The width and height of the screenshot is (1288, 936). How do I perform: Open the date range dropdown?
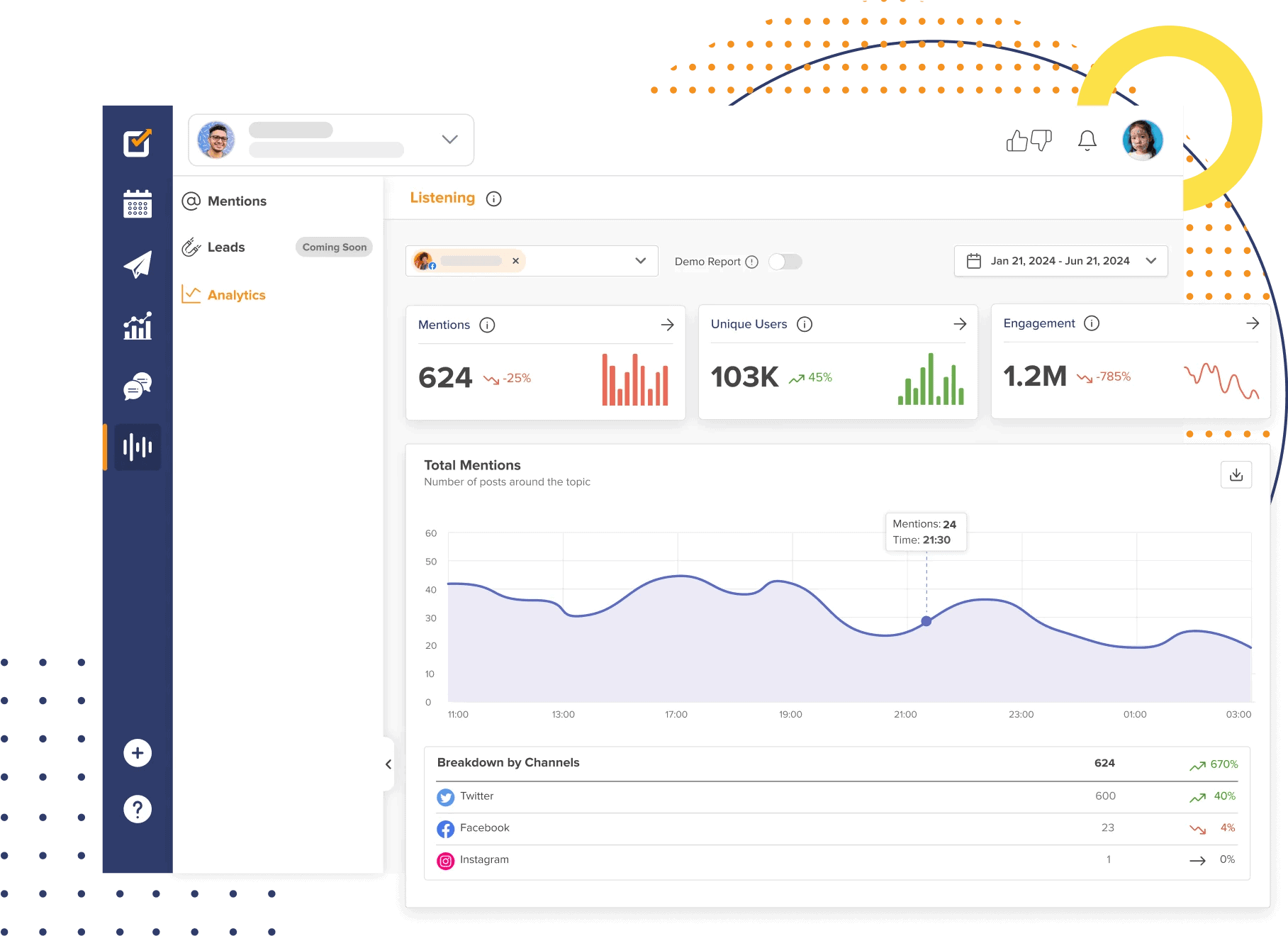1150,261
